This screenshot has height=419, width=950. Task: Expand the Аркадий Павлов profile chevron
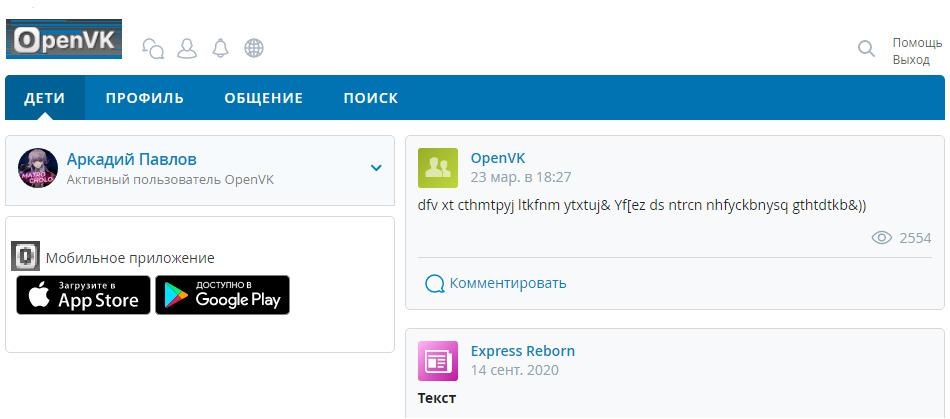[376, 168]
